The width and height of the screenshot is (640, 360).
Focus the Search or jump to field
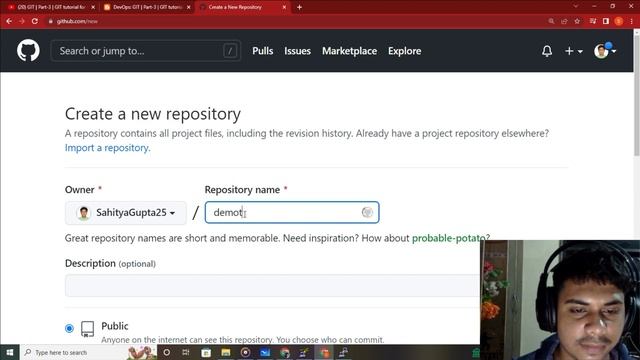(146, 51)
